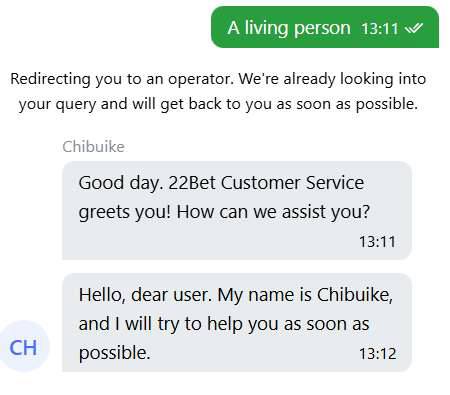
Task: Click the word "22Bet" in greeting message
Action: pyautogui.click(x=192, y=183)
